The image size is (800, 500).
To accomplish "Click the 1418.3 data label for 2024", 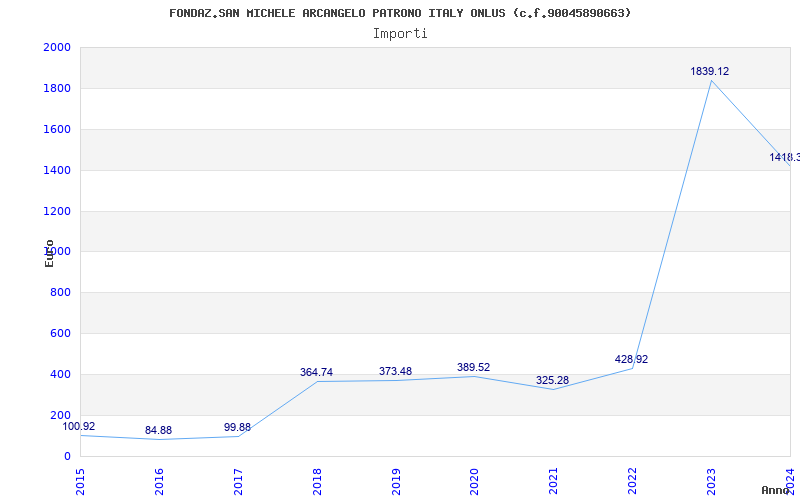I will (x=785, y=157).
